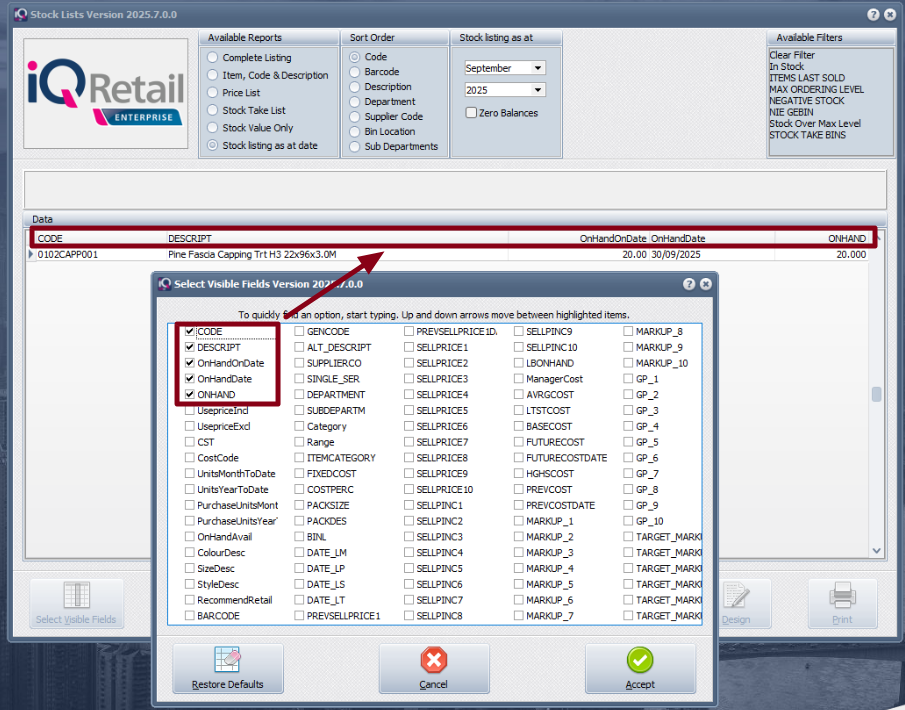The width and height of the screenshot is (905, 710).
Task: Click the field list scroll-down arrow
Action: pyautogui.click(x=877, y=550)
